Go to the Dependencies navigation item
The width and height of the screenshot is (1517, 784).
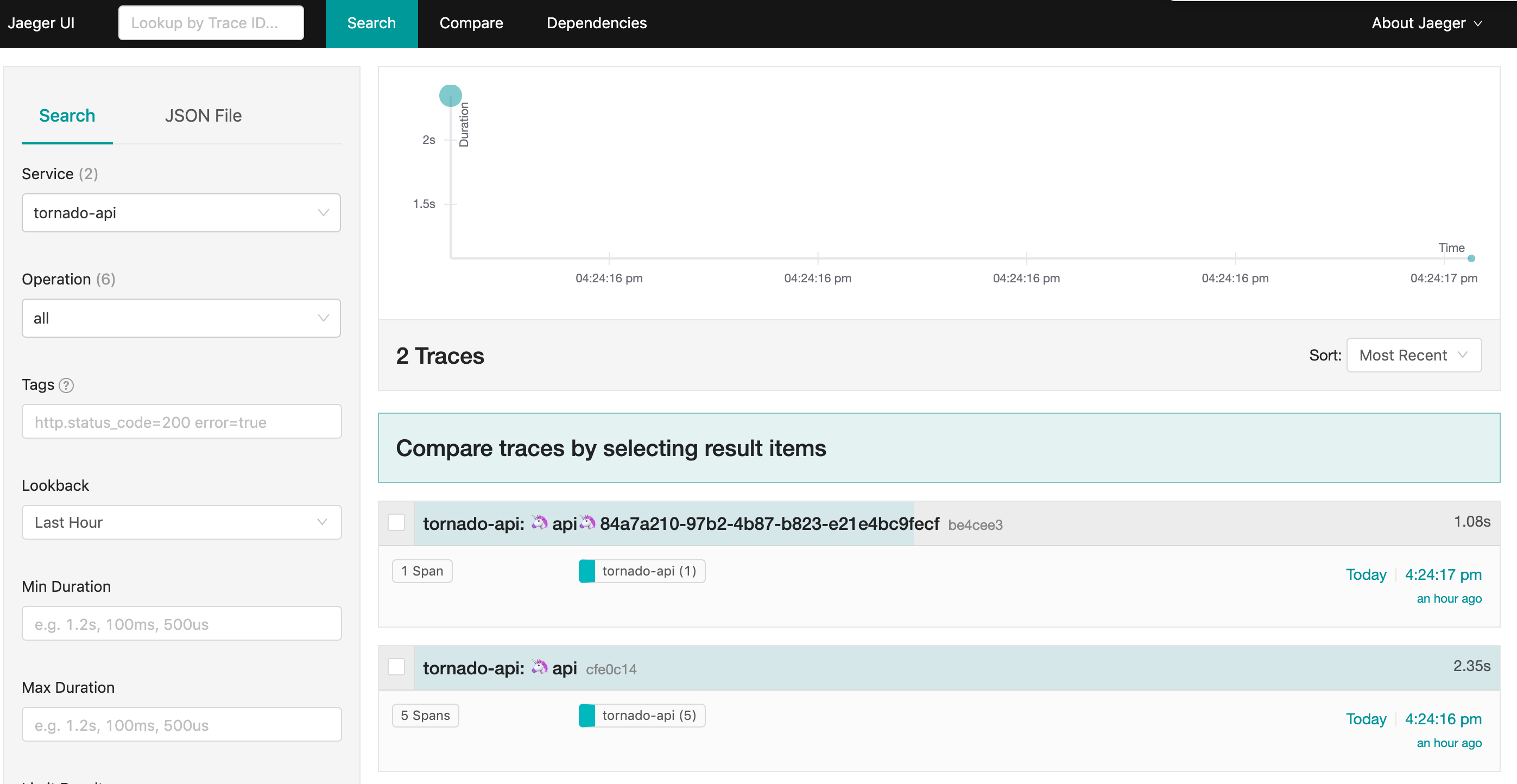(x=596, y=23)
